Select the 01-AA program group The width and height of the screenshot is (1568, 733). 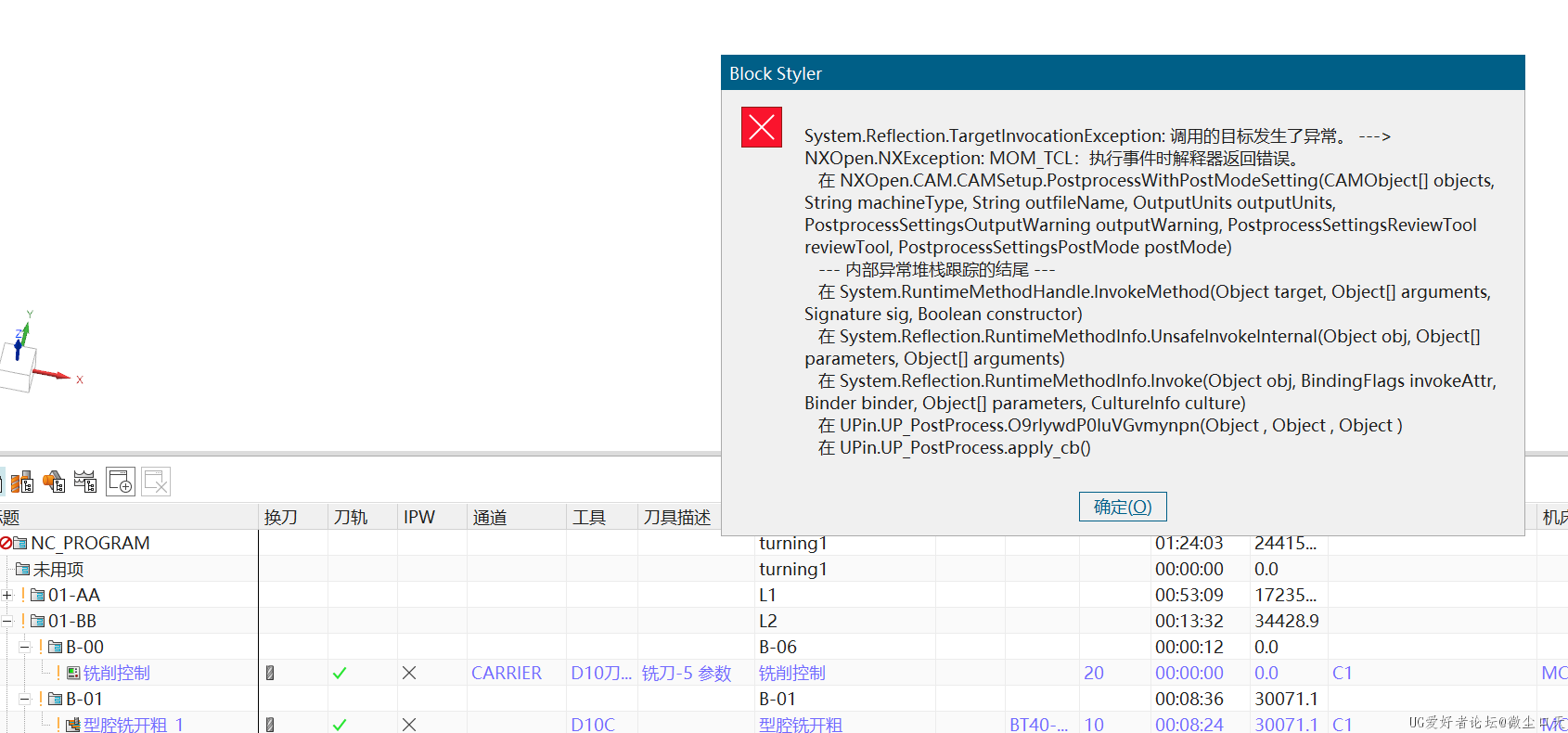(74, 595)
